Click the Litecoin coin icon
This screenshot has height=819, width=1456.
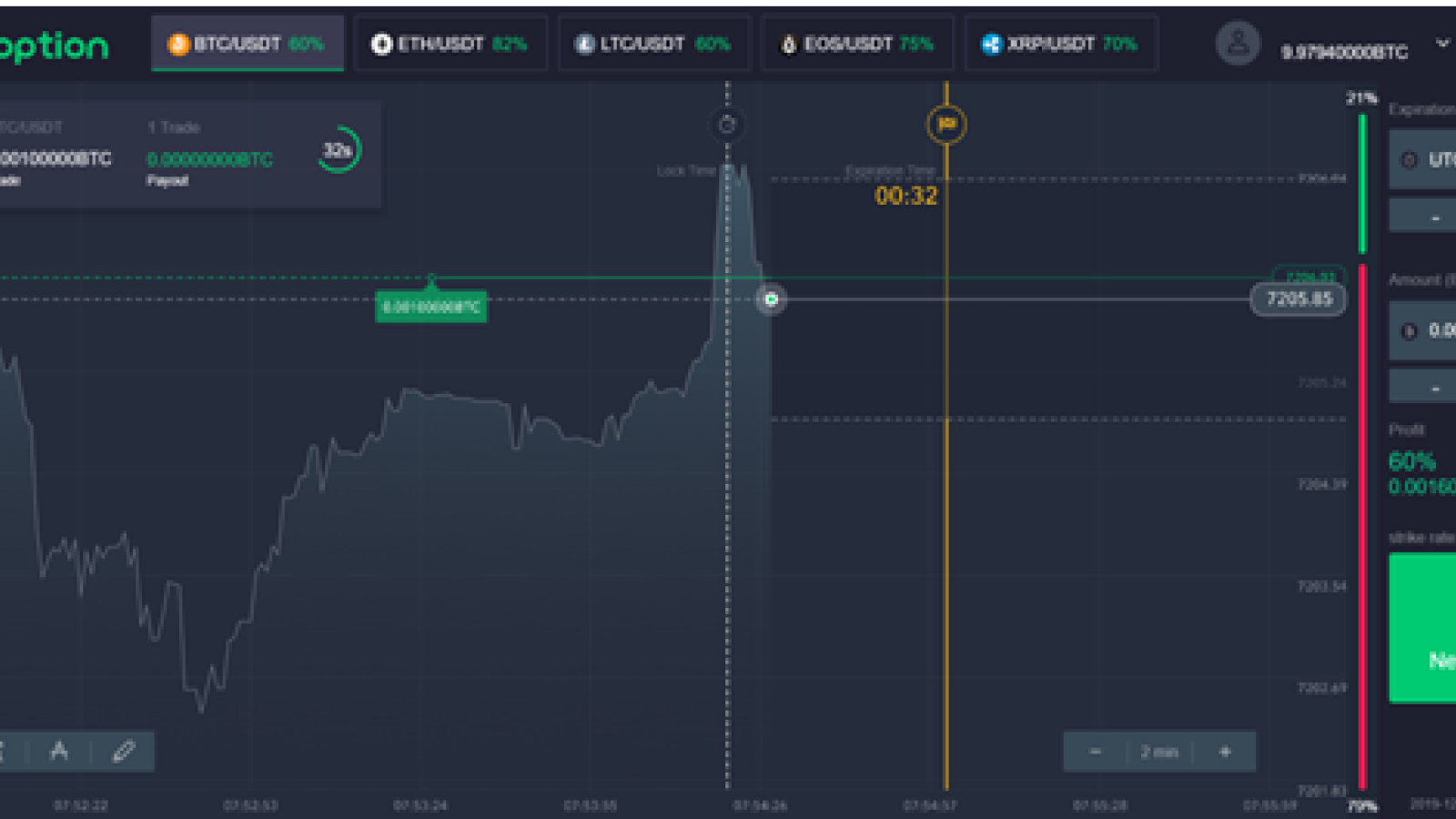(x=585, y=44)
